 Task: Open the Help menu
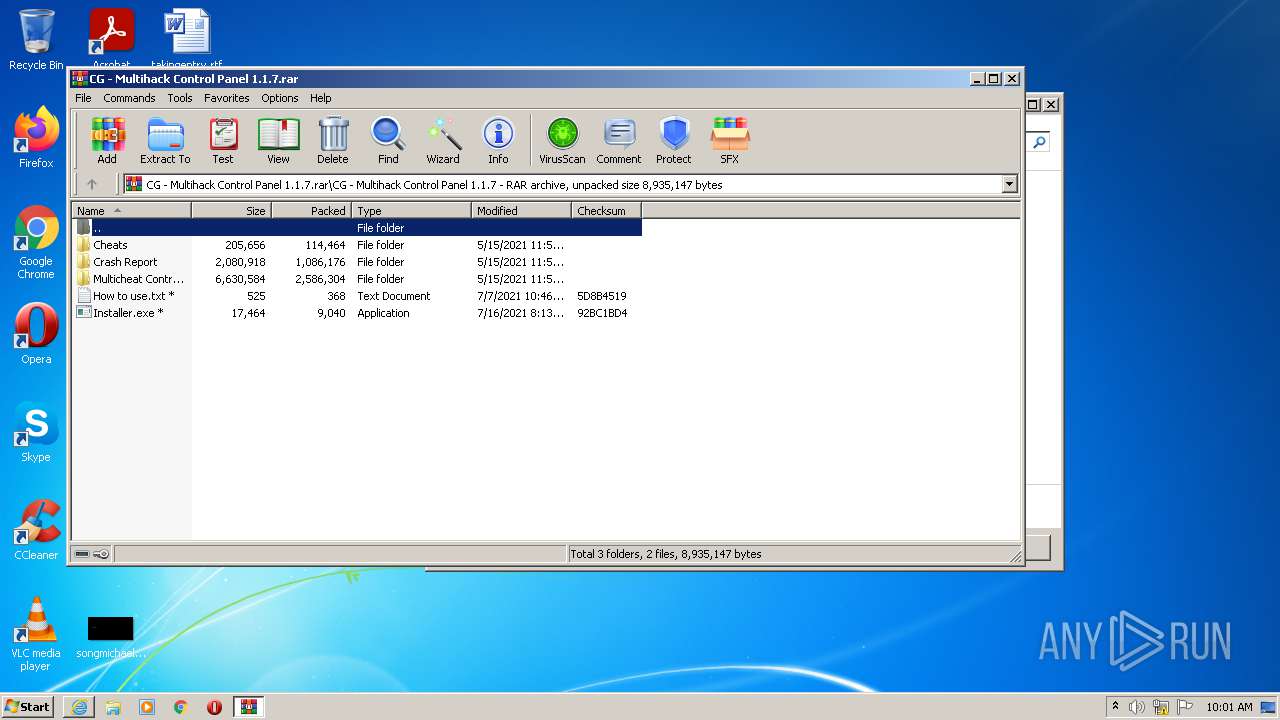pos(320,98)
